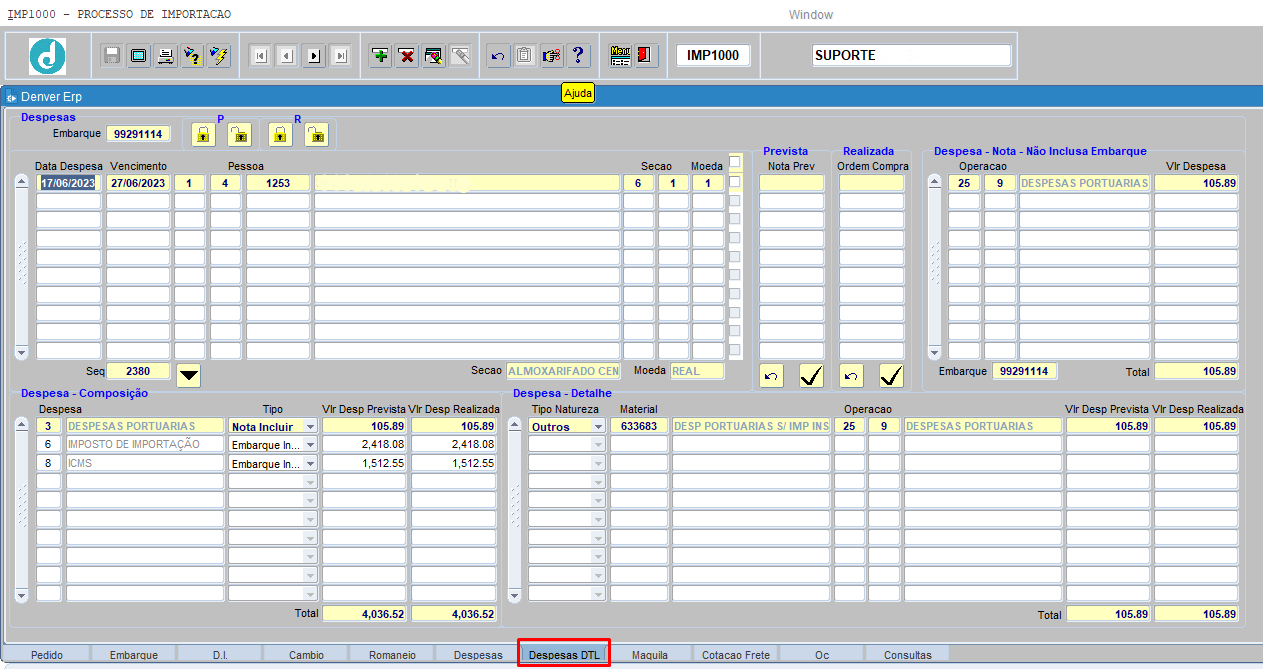The image size is (1263, 669).
Task: Select the Despesas DTL tab
Action: coord(564,655)
